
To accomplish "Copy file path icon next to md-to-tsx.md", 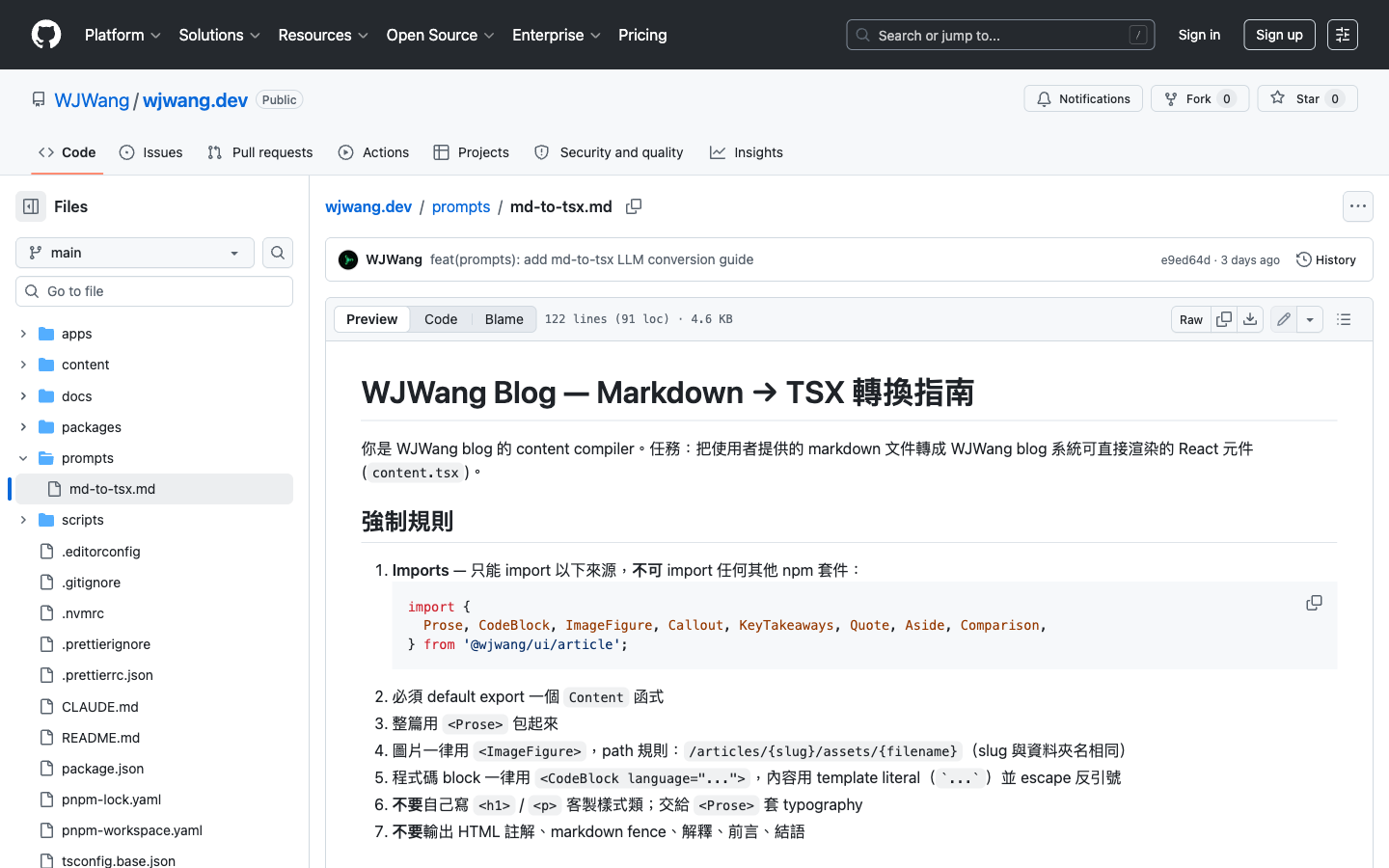I will 634,206.
